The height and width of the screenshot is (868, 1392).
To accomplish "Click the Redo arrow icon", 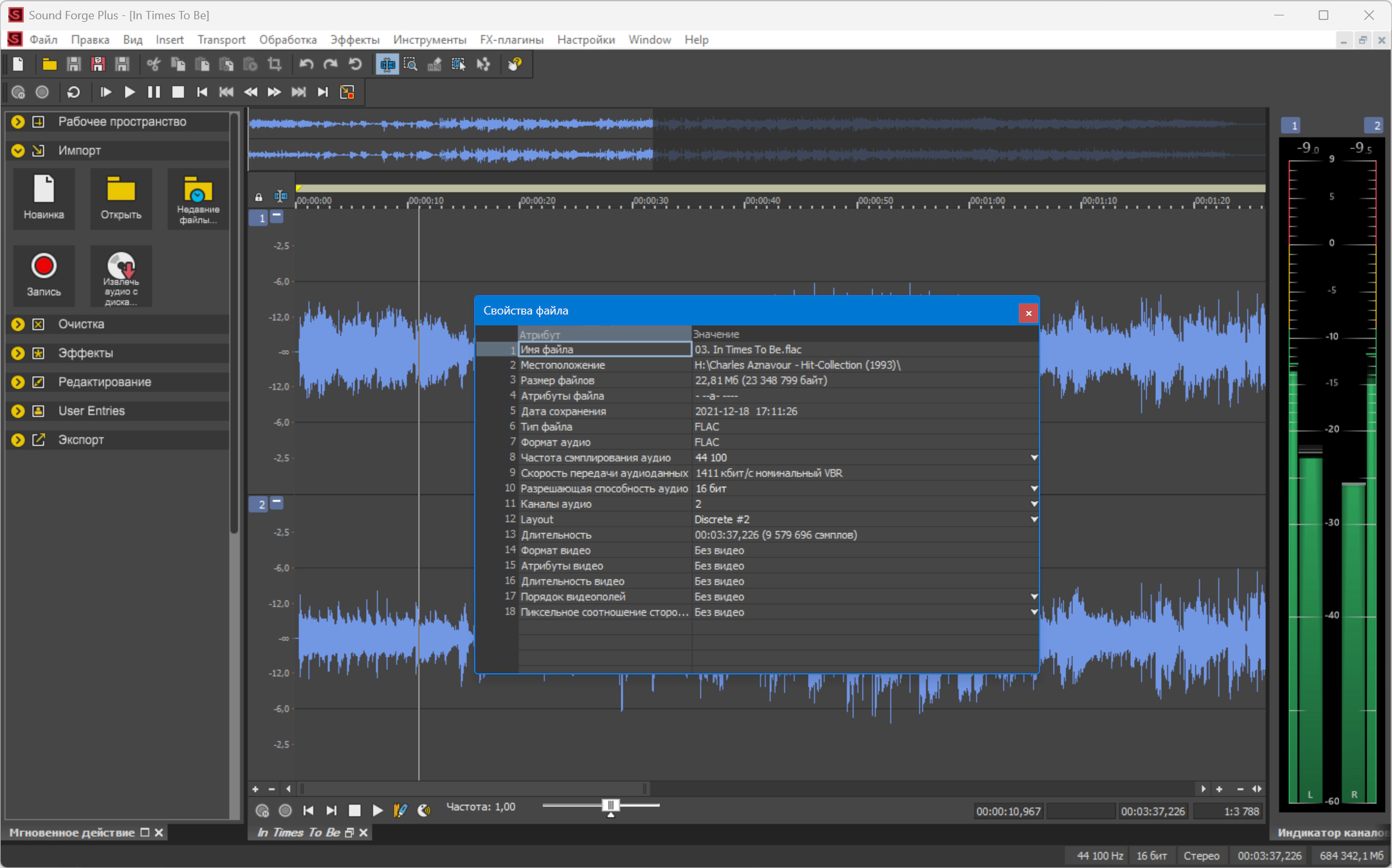I will pos(331,64).
